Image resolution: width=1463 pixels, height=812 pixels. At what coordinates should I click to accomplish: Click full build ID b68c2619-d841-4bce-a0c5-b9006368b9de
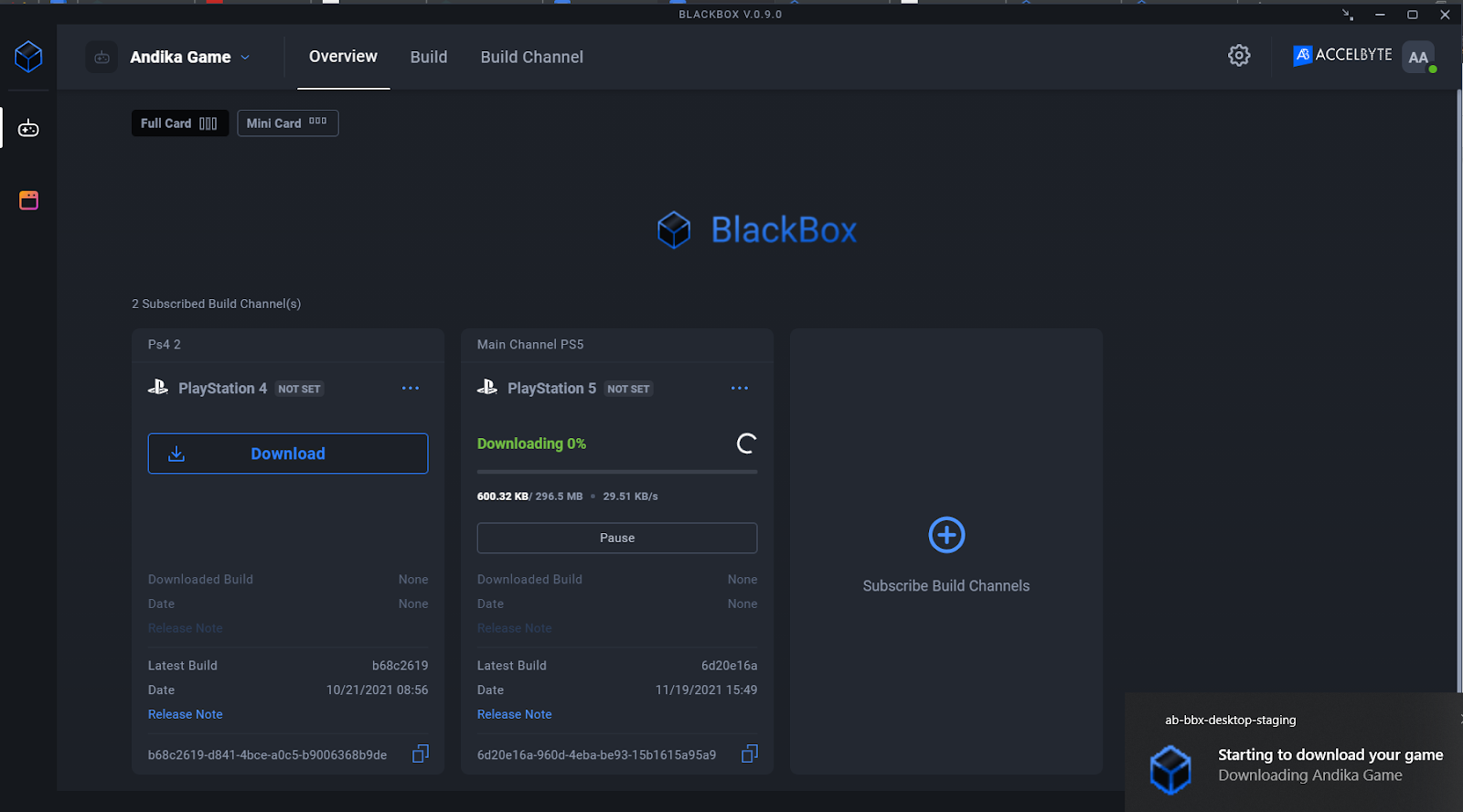(268, 755)
